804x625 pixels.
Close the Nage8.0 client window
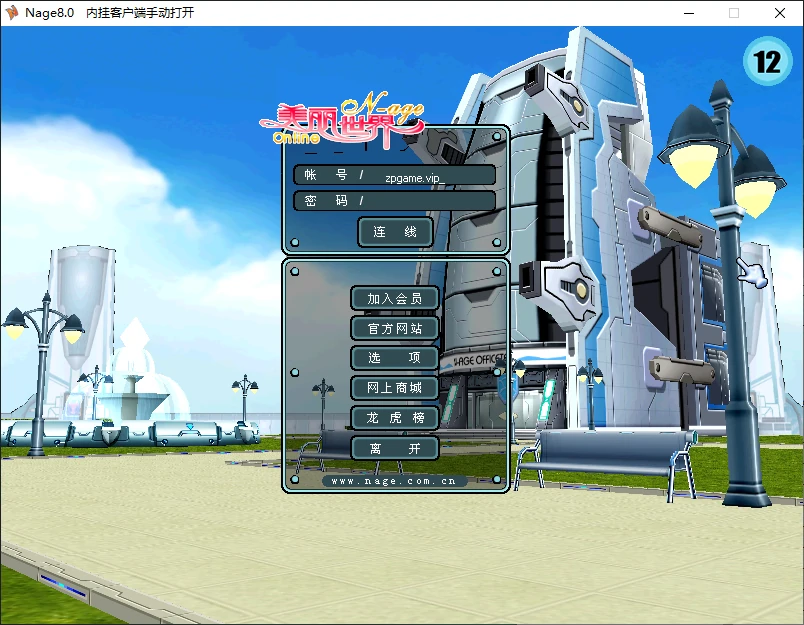[780, 13]
